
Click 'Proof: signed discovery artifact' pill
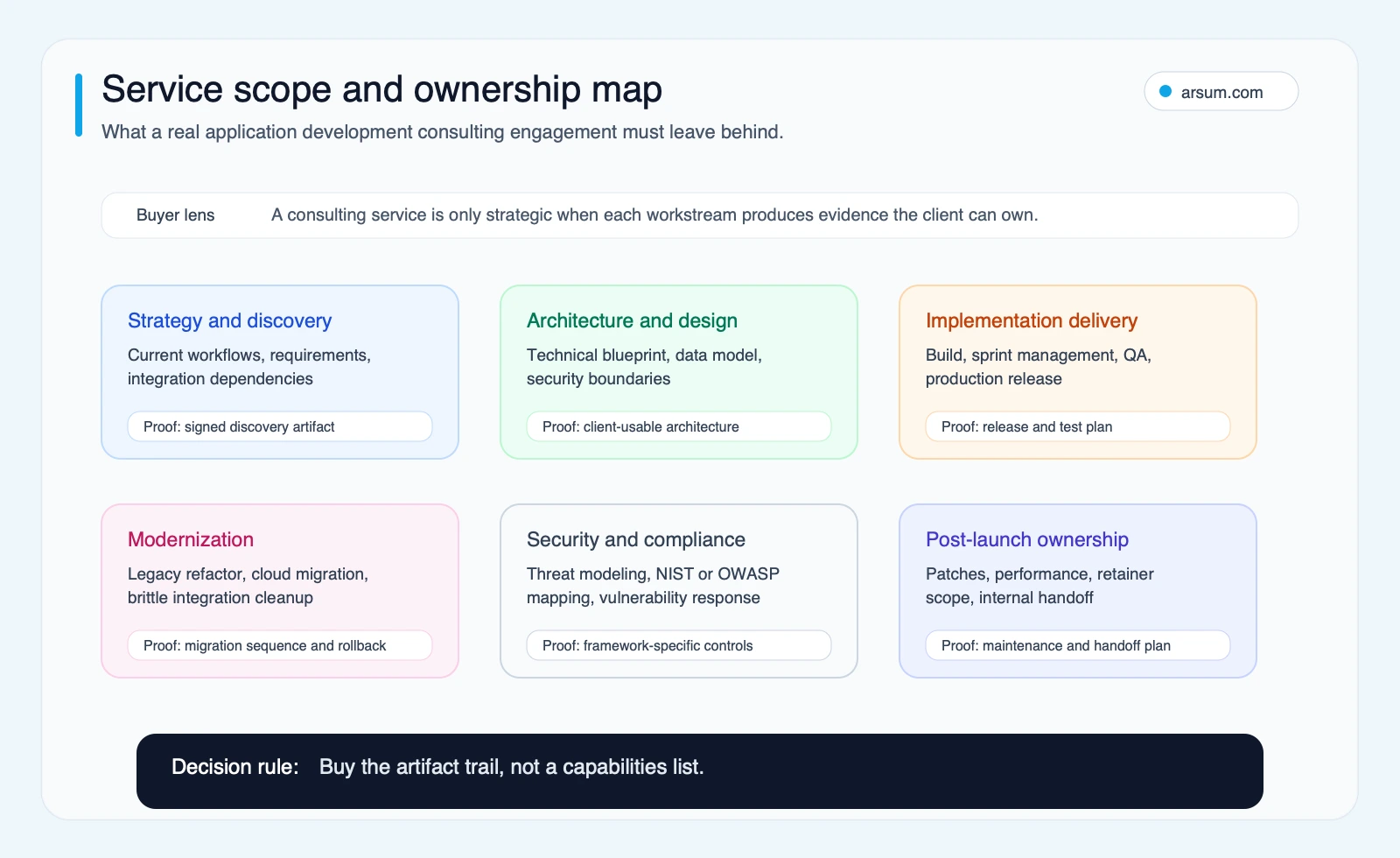[x=280, y=426]
